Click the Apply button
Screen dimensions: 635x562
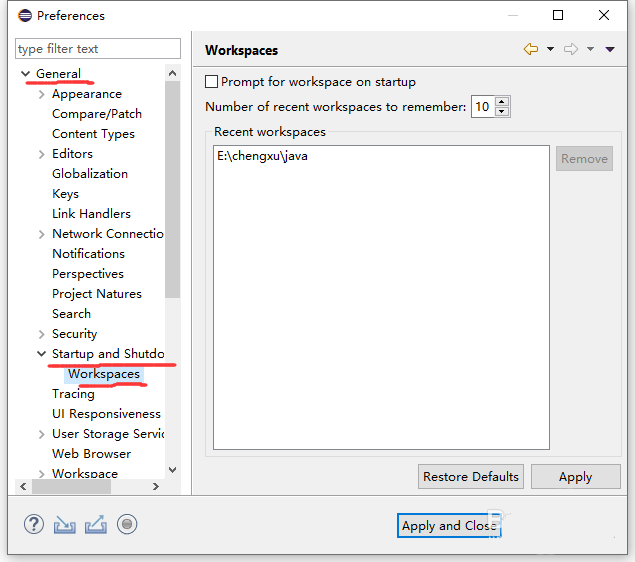click(x=575, y=477)
